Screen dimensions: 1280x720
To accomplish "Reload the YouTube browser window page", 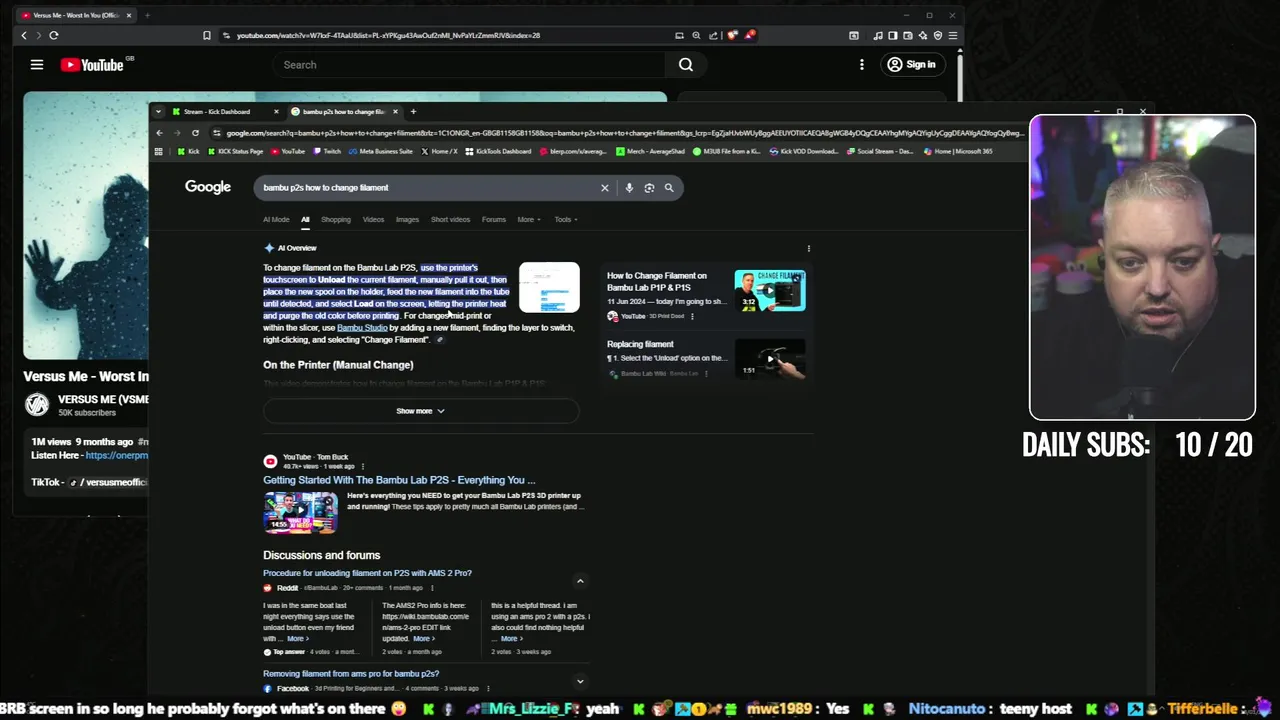I will [x=54, y=35].
